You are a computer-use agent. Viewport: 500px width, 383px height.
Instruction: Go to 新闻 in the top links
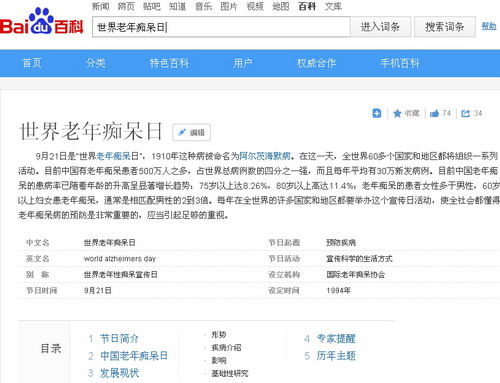100,6
